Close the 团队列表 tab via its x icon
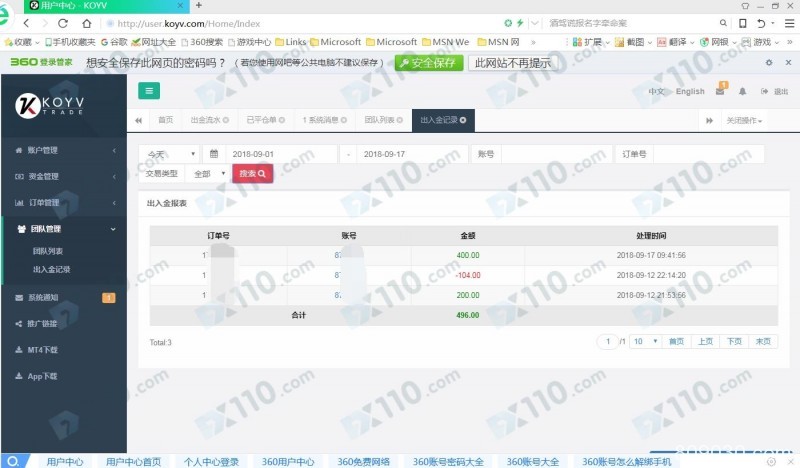The image size is (800, 468). click(x=399, y=120)
